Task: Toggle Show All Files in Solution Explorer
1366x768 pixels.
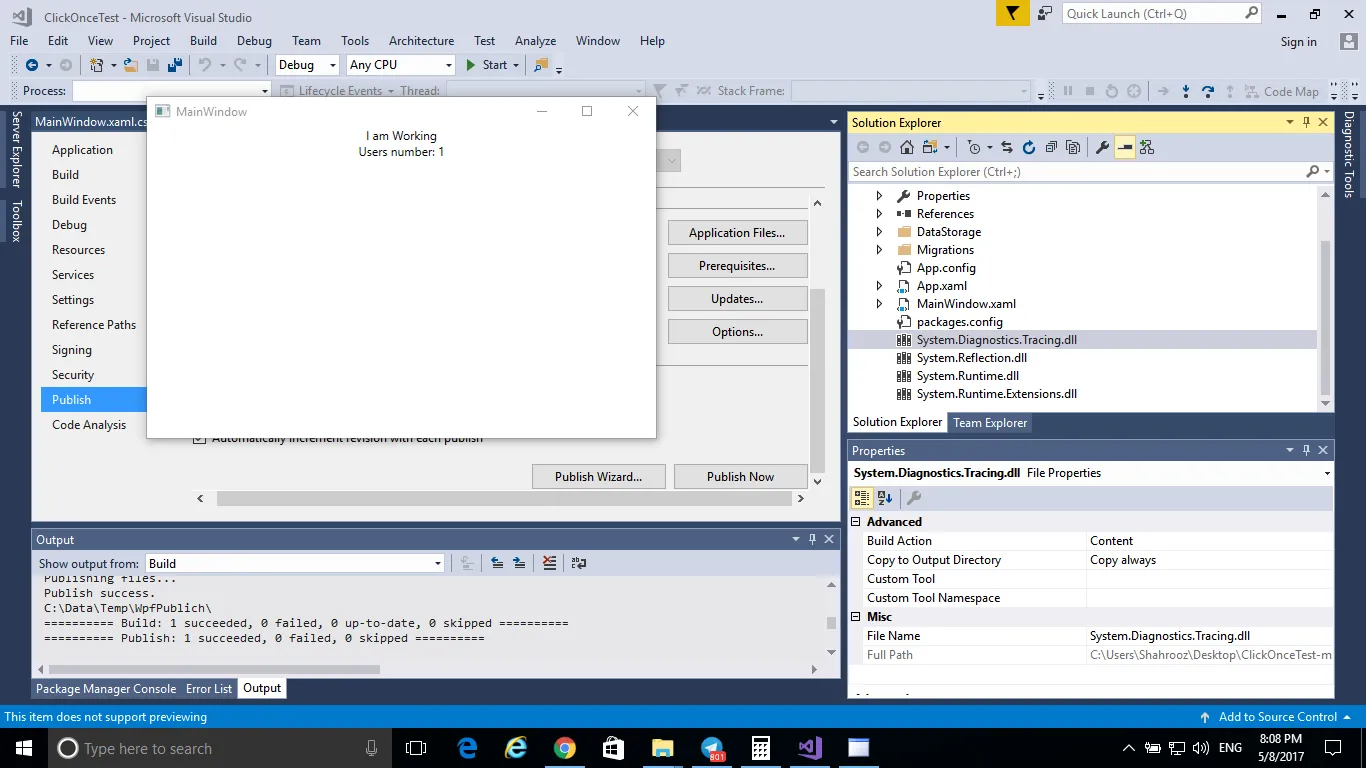Action: point(1073,147)
